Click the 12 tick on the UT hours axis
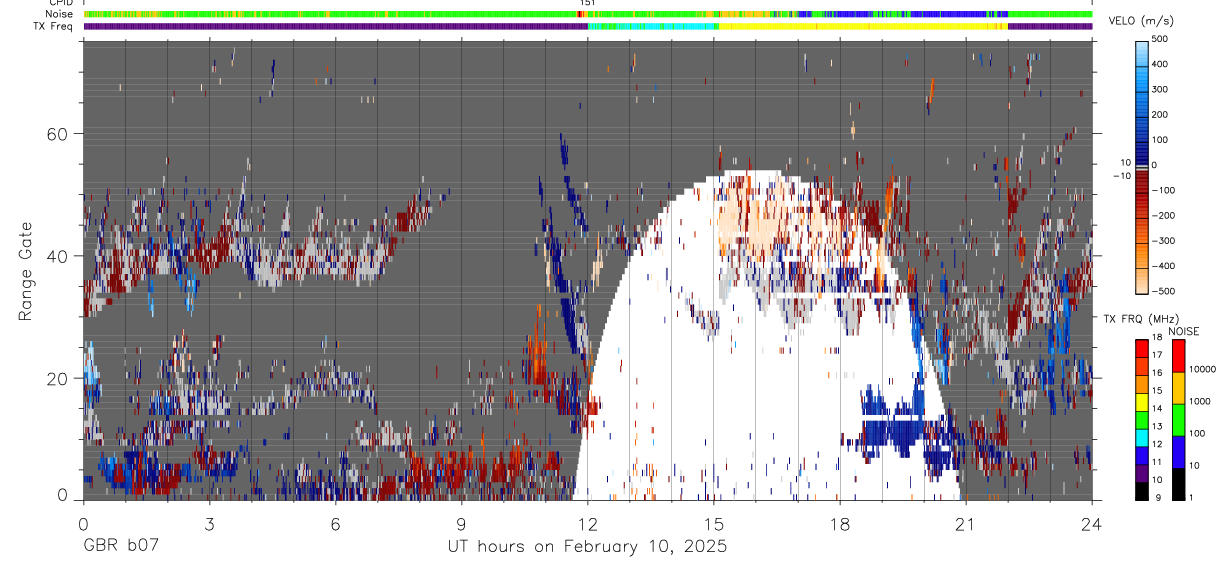This screenshot has height=567, width=1228. [587, 523]
